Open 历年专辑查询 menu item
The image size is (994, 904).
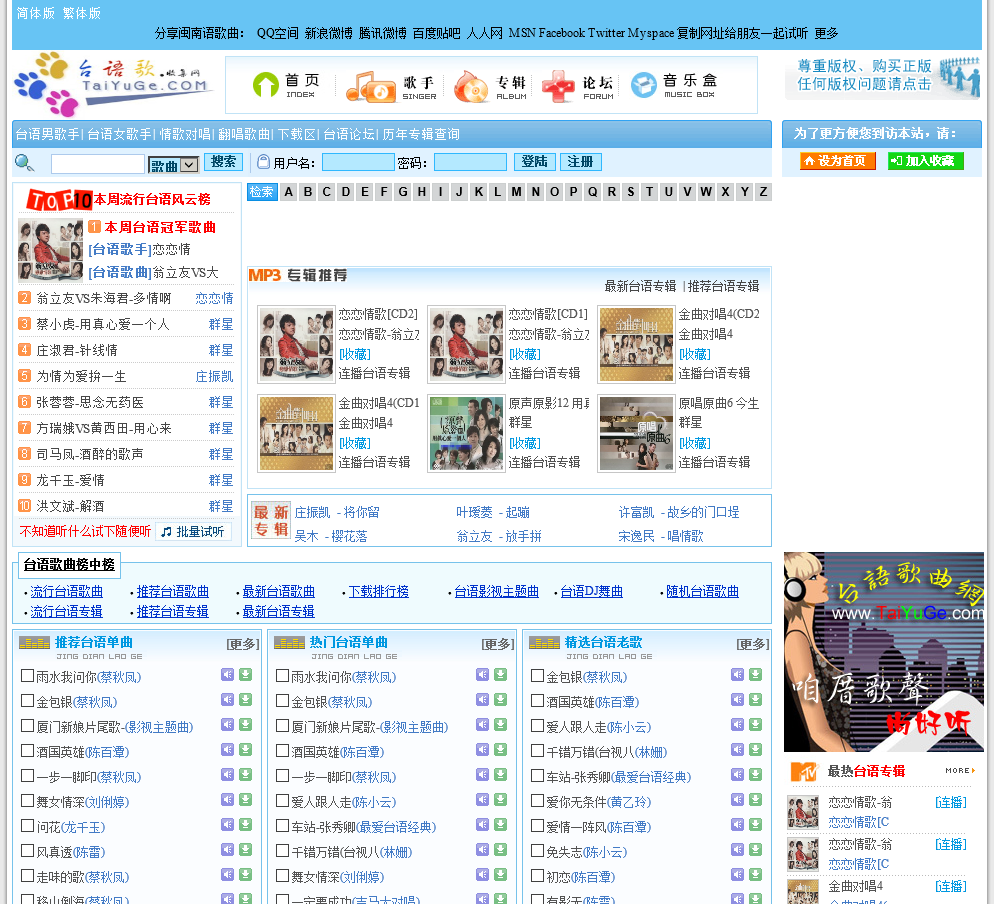click(x=421, y=134)
